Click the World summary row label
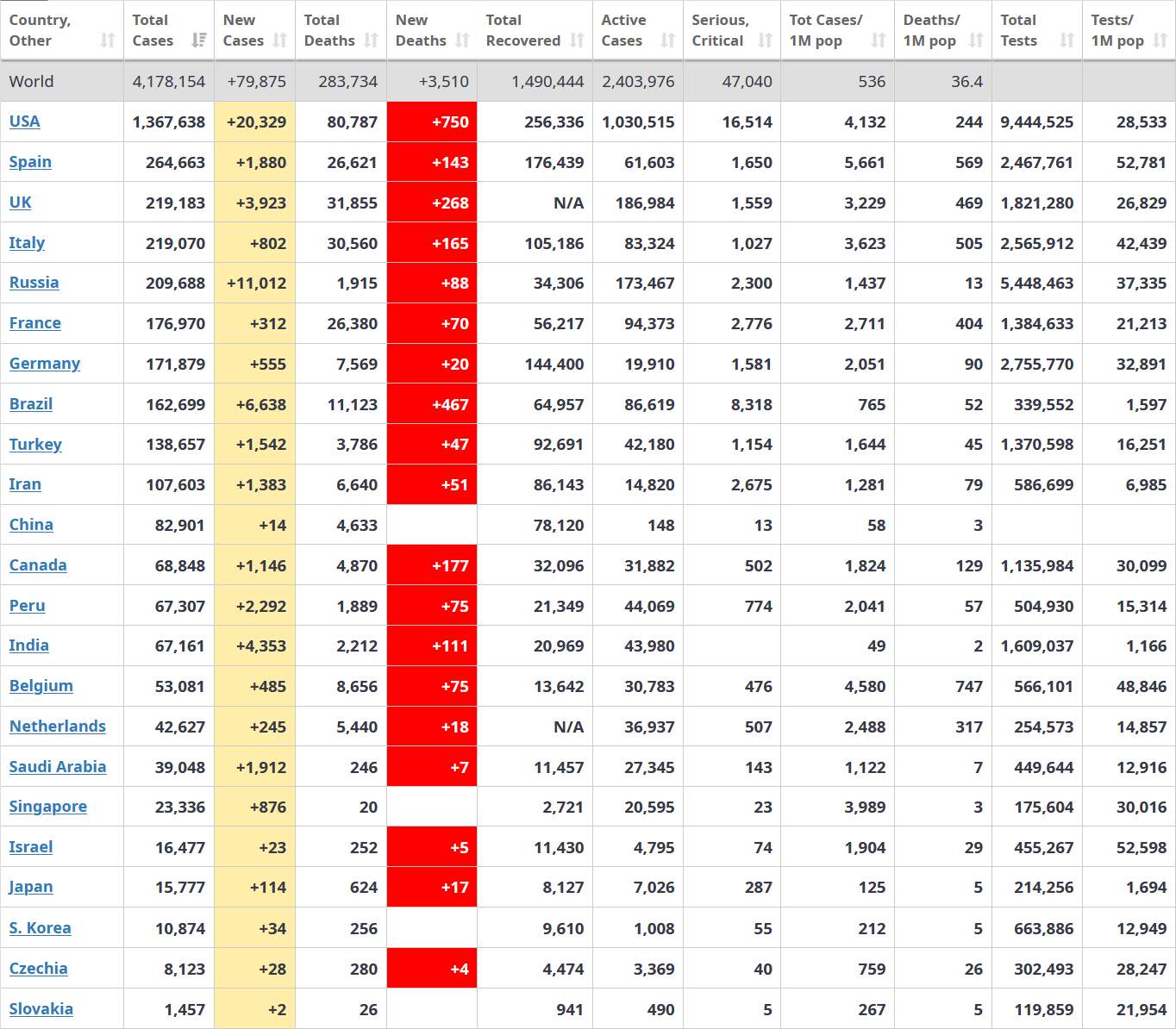 coord(32,82)
